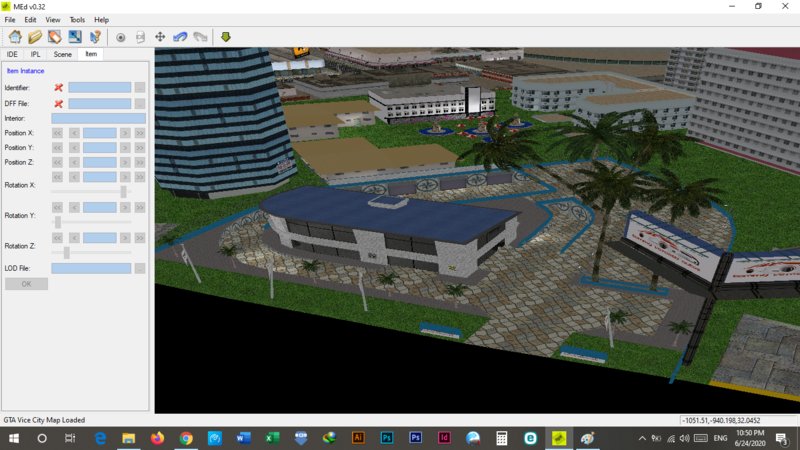Decrease Rotation Z with the single < button
The width and height of the screenshot is (800, 450).
[74, 238]
